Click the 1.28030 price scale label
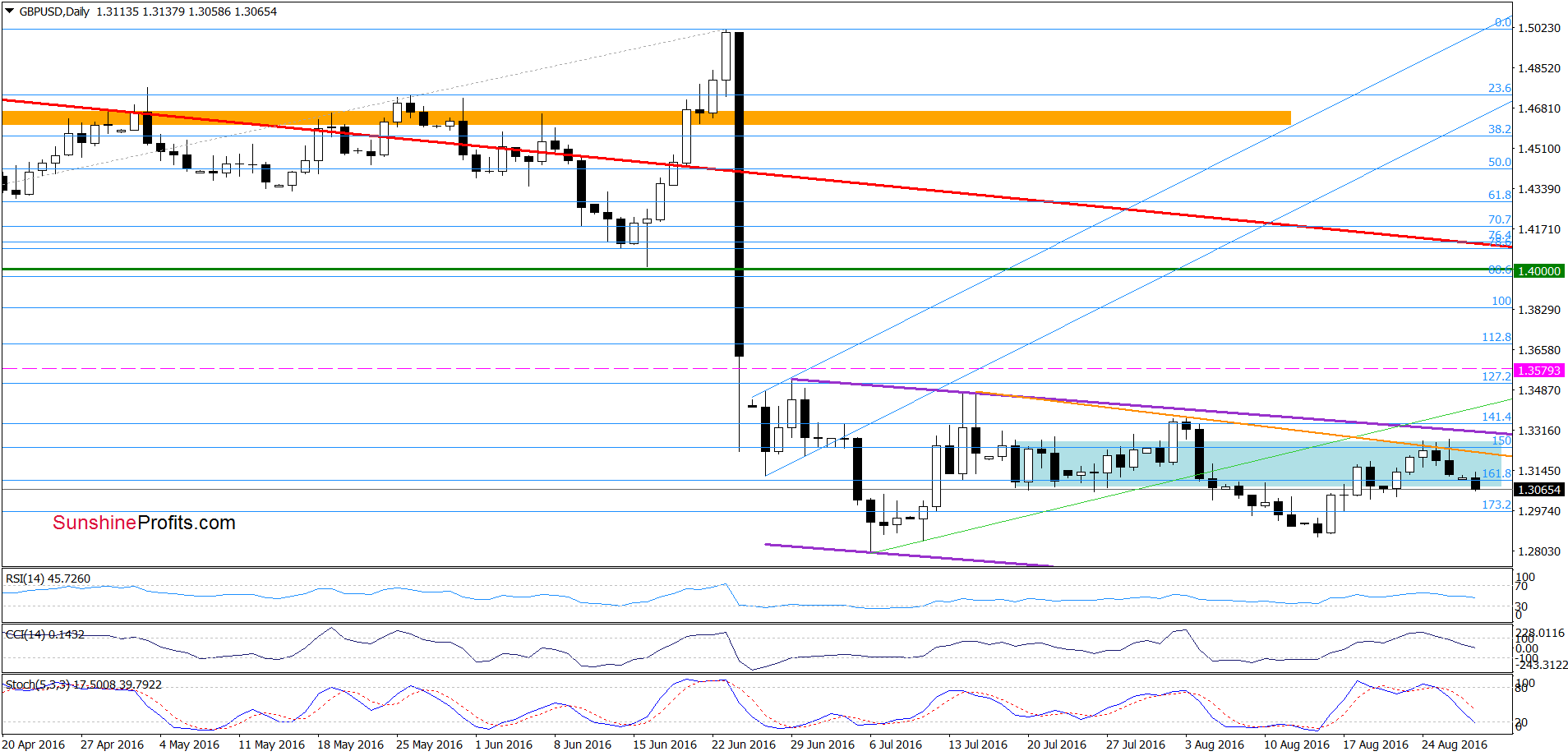Screen dimensions: 1568x756 [1538, 551]
